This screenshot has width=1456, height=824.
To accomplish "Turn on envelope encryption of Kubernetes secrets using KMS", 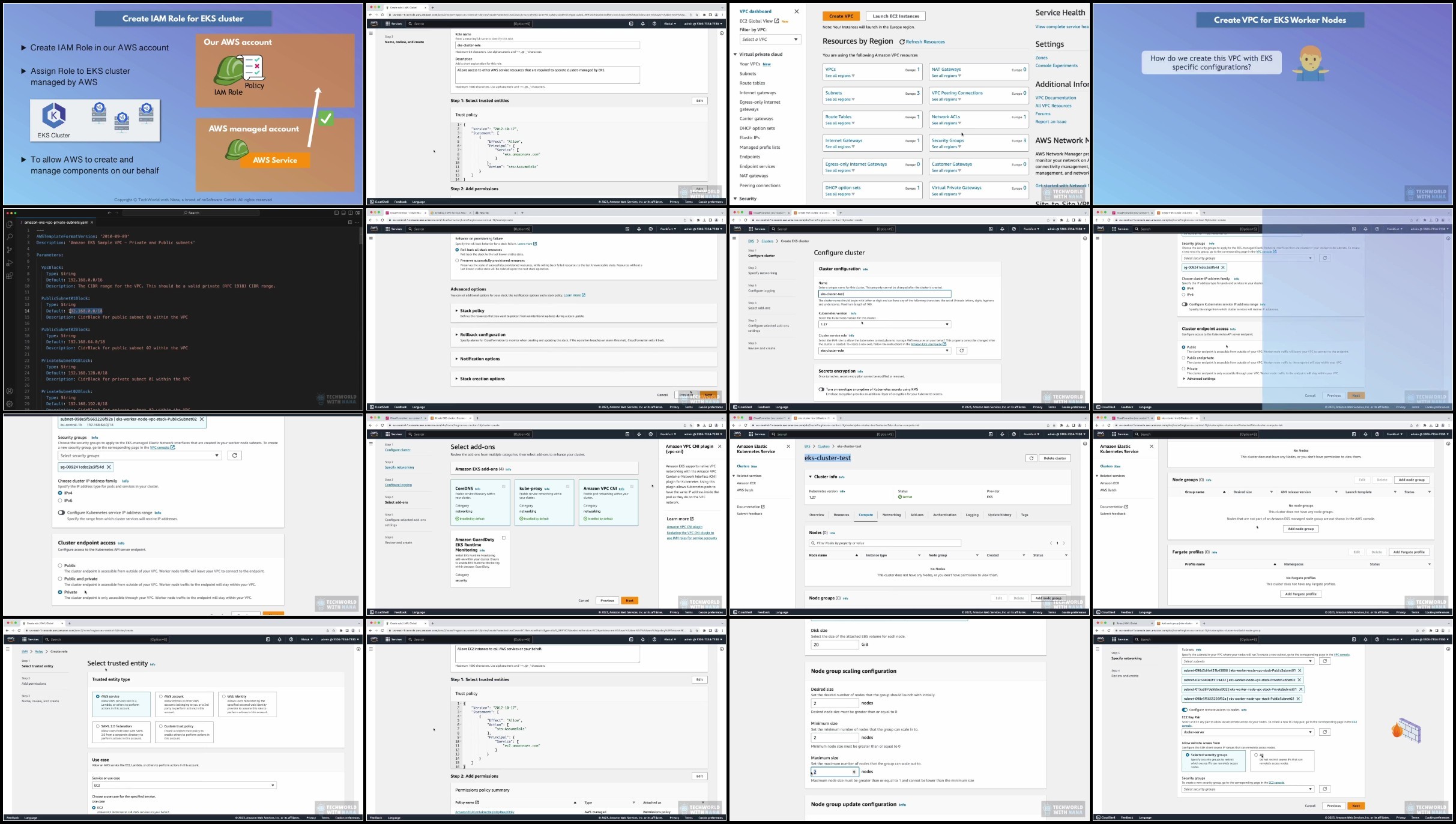I will [x=821, y=389].
